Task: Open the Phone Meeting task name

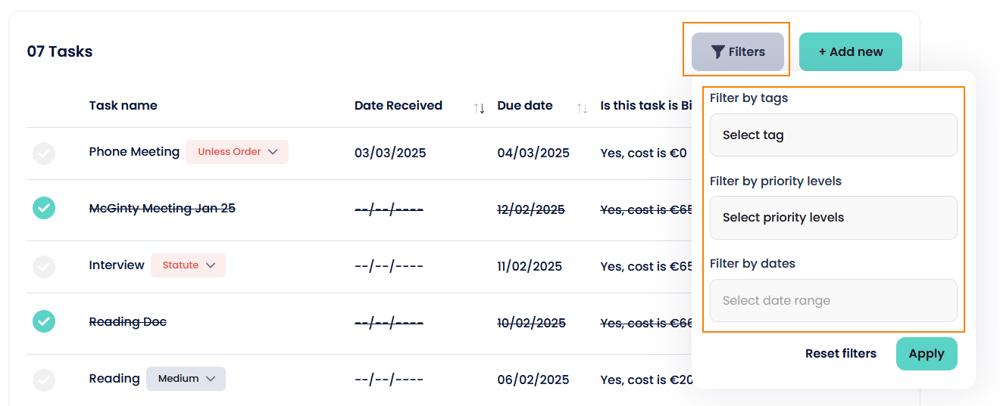Action: pyautogui.click(x=134, y=152)
